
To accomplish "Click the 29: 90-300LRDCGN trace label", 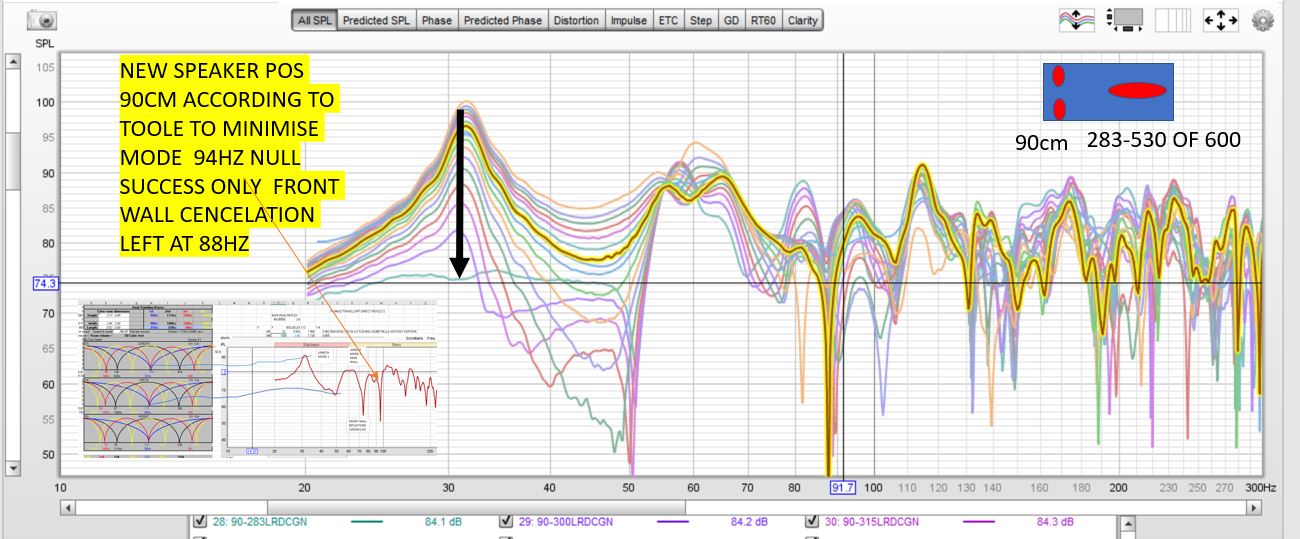I will click(x=565, y=522).
